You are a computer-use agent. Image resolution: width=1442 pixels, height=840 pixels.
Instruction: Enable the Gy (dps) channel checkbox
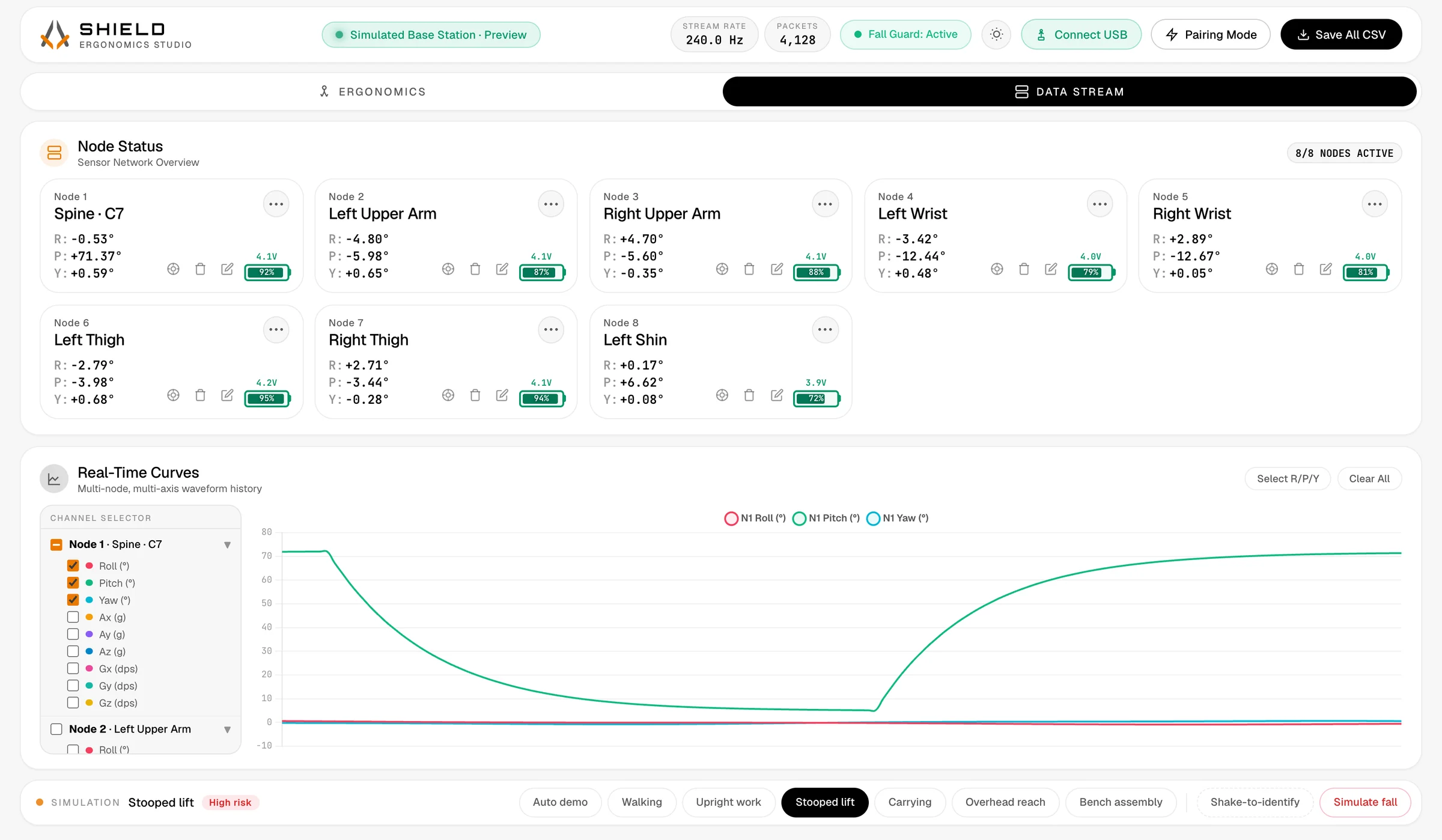[x=73, y=686]
